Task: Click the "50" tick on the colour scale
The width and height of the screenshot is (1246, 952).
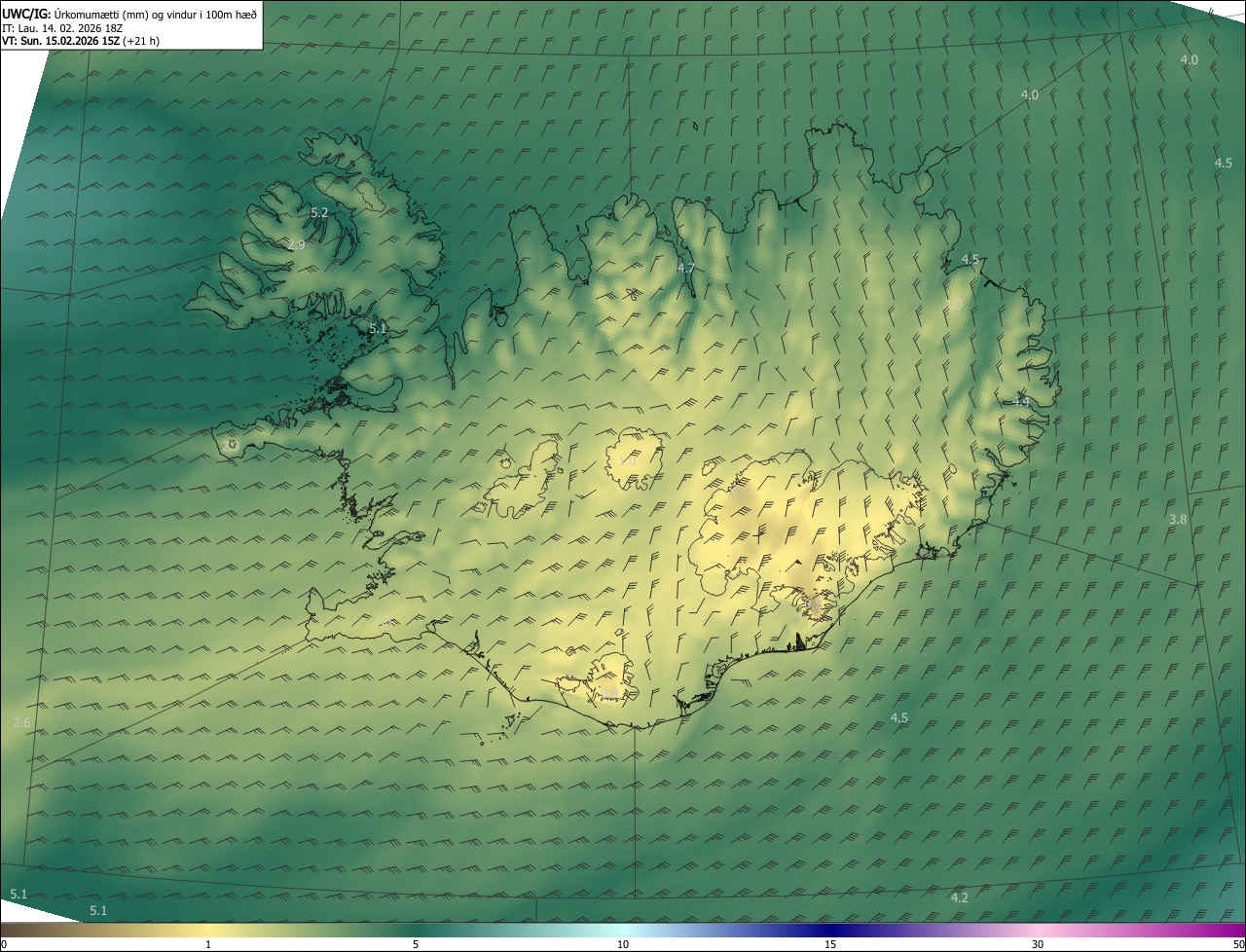Action: tap(1238, 945)
